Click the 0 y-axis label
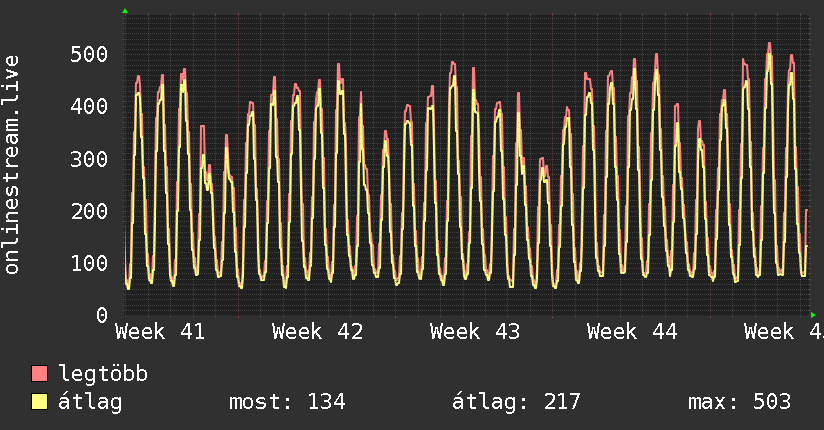 click(x=102, y=315)
